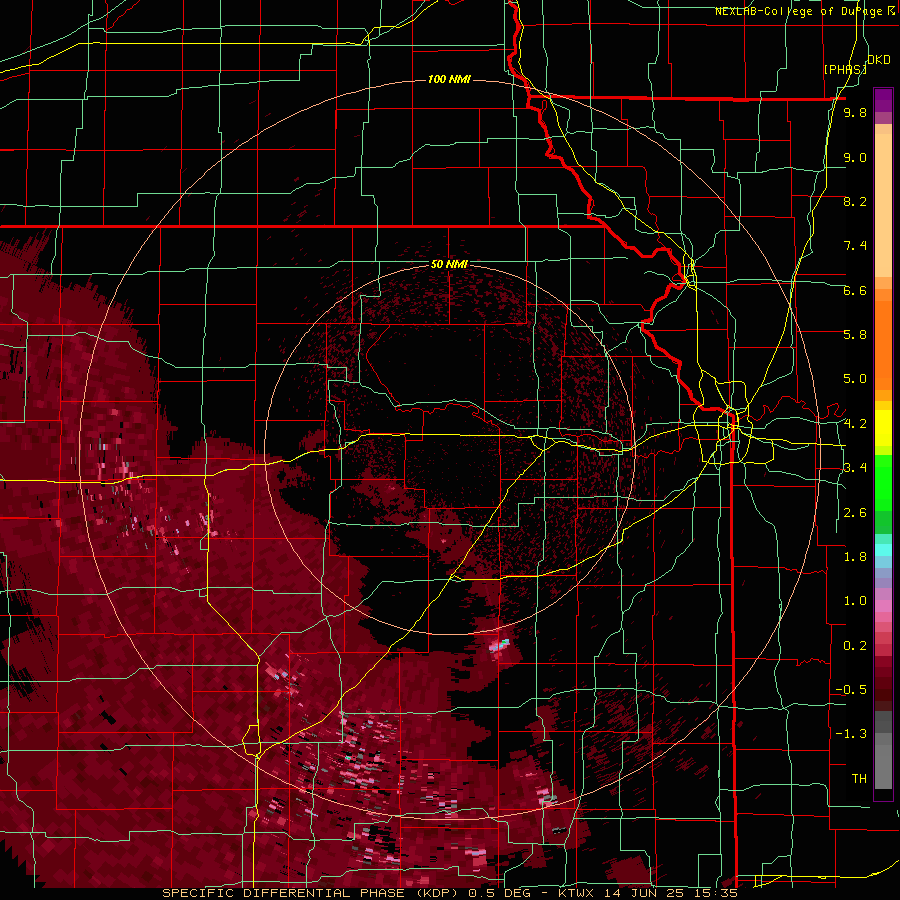Click the NEXLAB-College of DuPage credit text
The width and height of the screenshot is (900, 900).
(798, 11)
